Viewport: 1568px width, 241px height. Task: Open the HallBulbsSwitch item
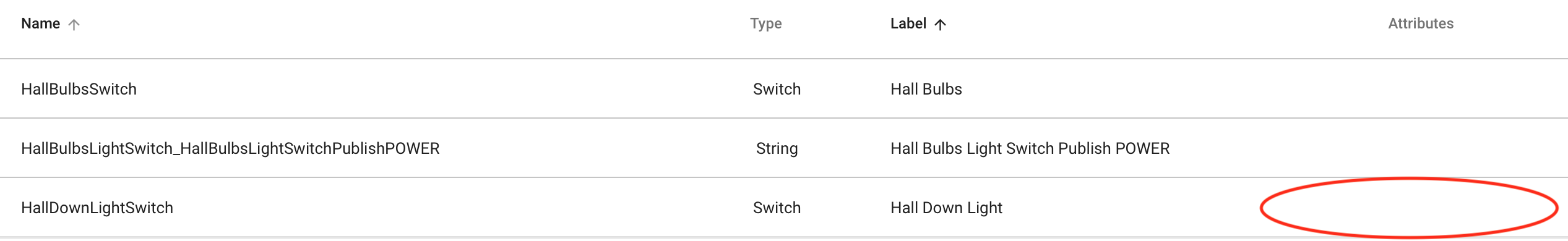79,89
